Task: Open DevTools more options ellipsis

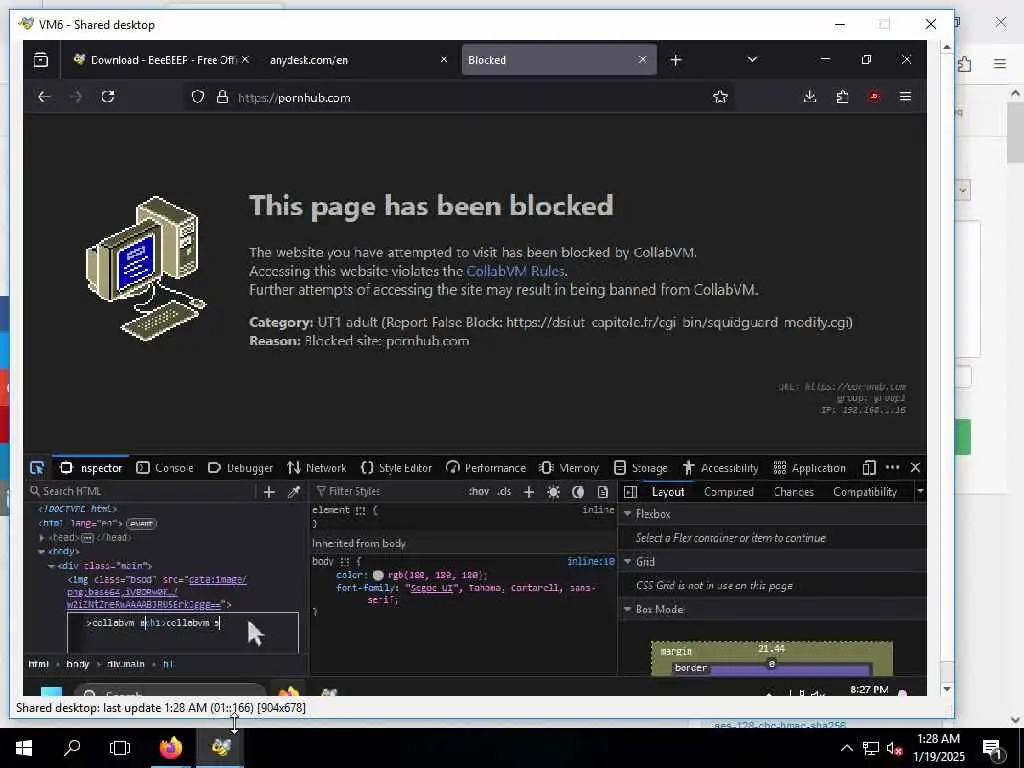Action: 892,468
